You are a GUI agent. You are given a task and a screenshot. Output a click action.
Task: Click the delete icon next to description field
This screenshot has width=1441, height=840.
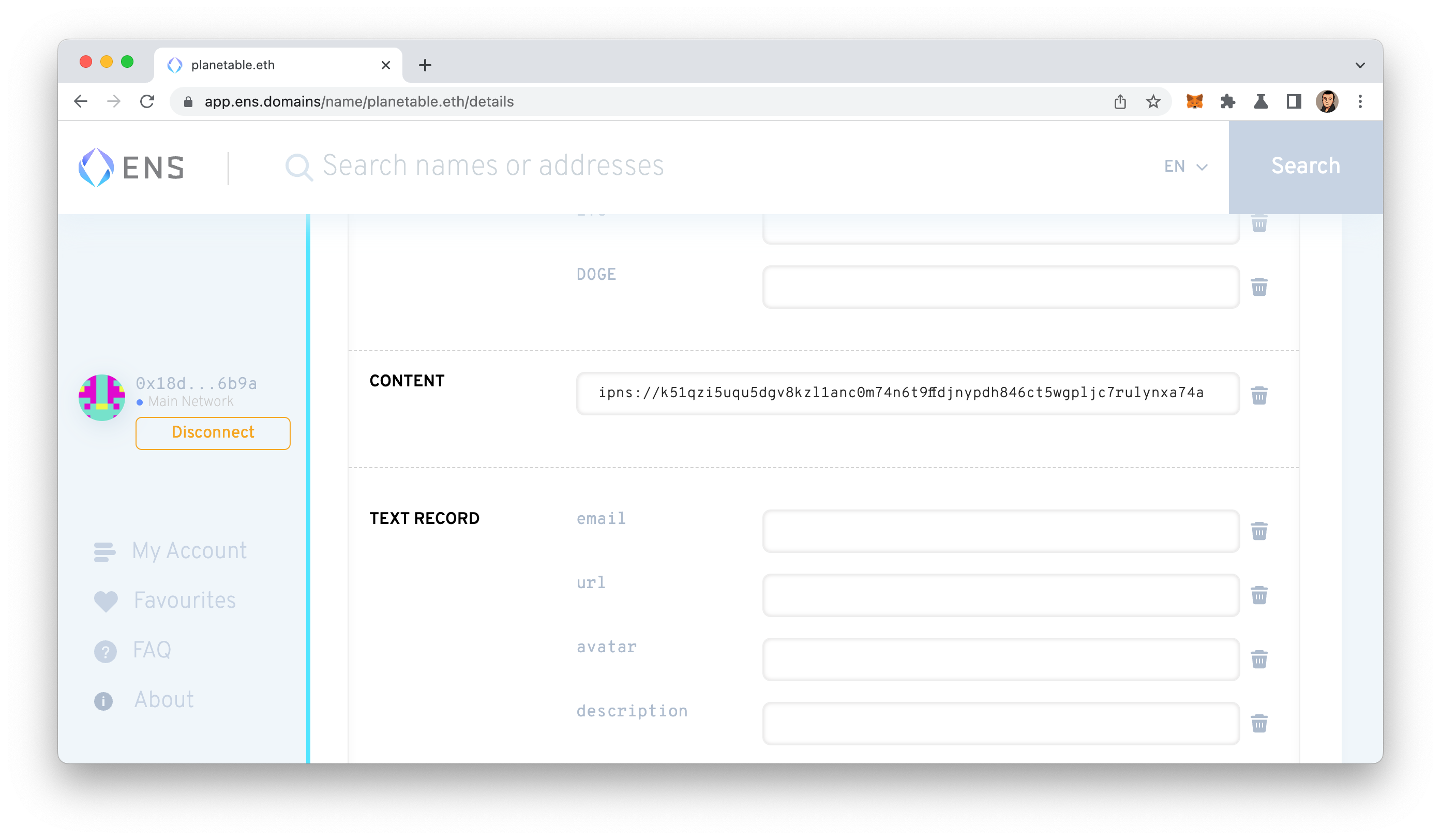click(1260, 723)
